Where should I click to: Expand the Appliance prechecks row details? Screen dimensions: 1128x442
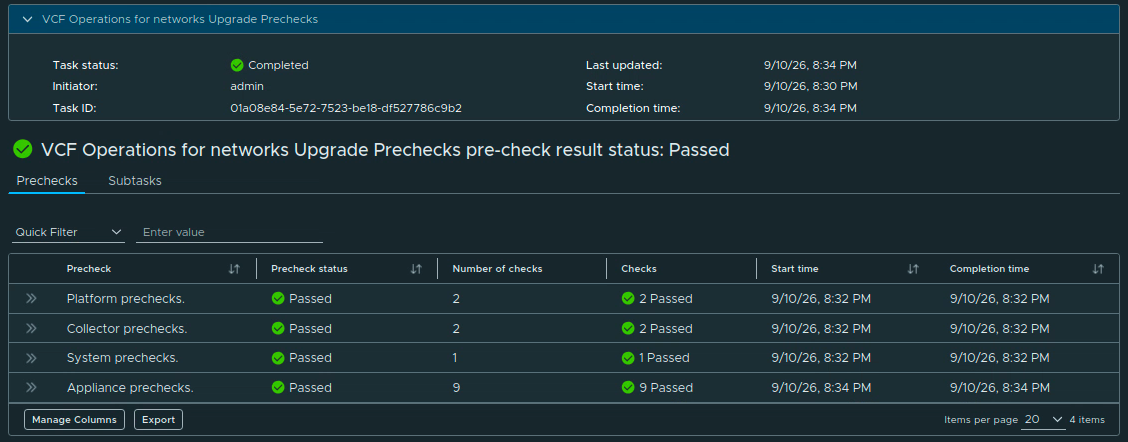point(31,387)
